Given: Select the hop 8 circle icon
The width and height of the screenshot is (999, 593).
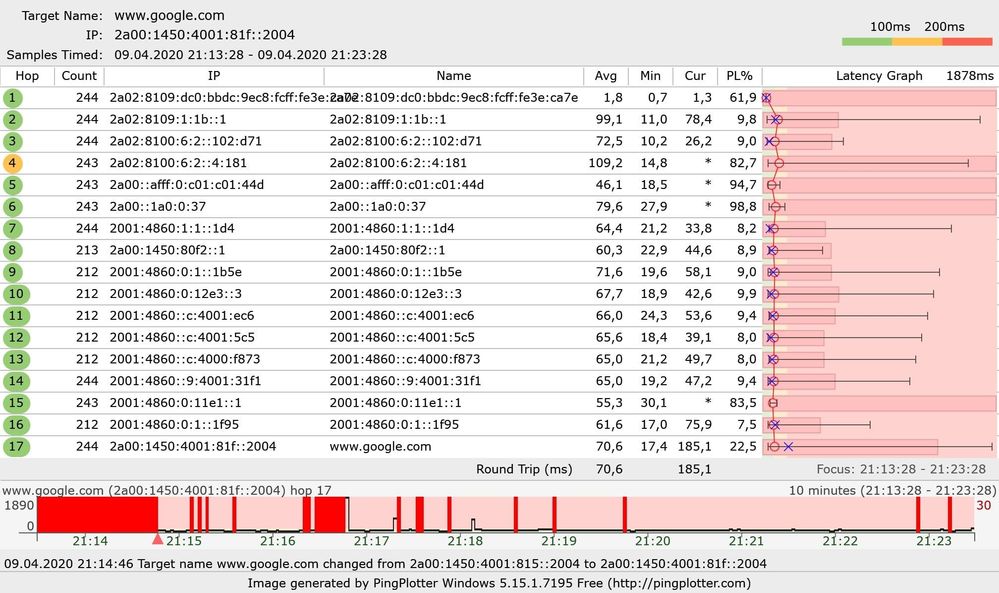Looking at the screenshot, I should click(12, 250).
